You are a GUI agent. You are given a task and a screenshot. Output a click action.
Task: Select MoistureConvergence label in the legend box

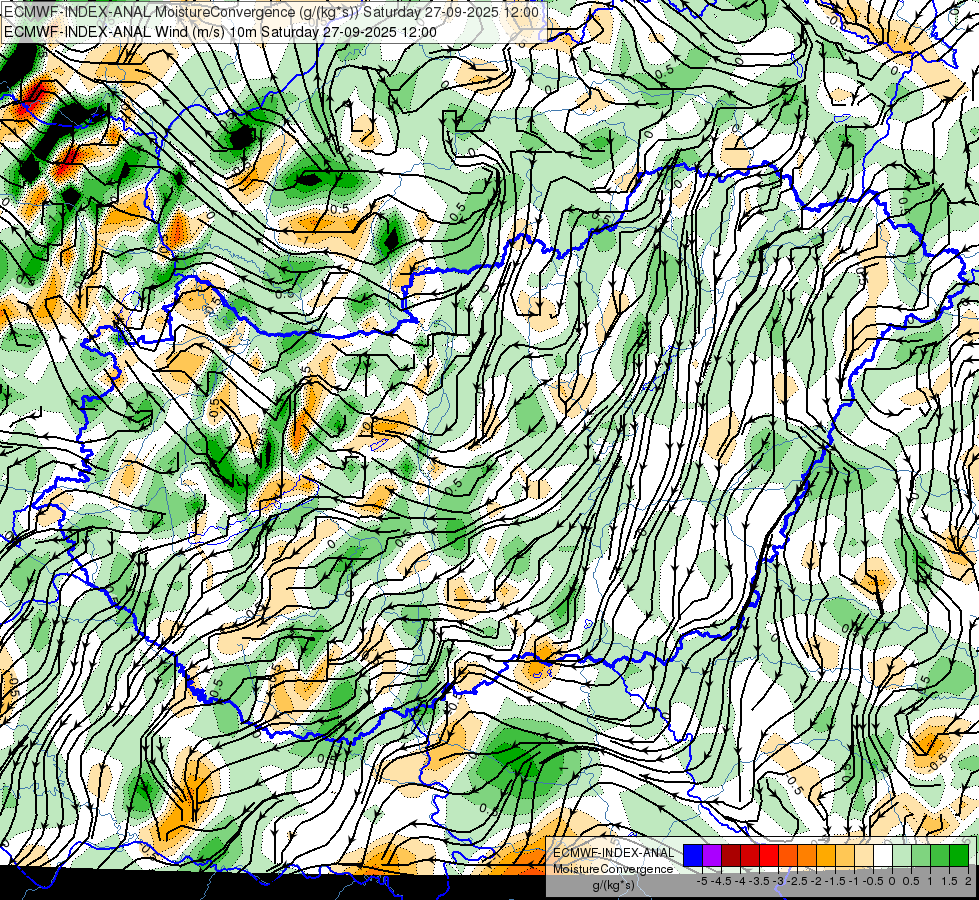click(x=614, y=869)
